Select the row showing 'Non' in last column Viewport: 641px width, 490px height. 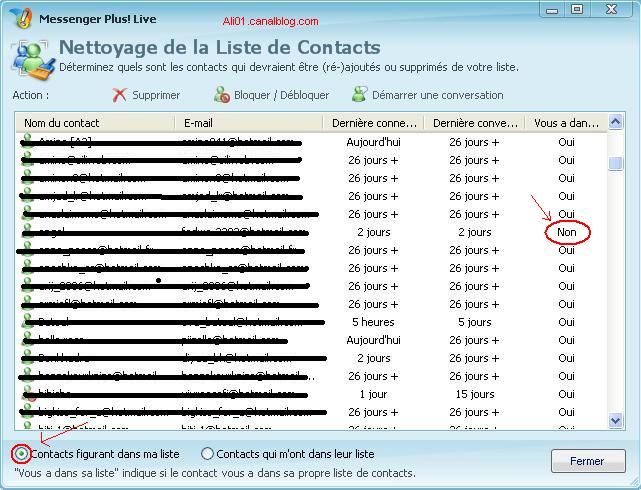(312, 232)
